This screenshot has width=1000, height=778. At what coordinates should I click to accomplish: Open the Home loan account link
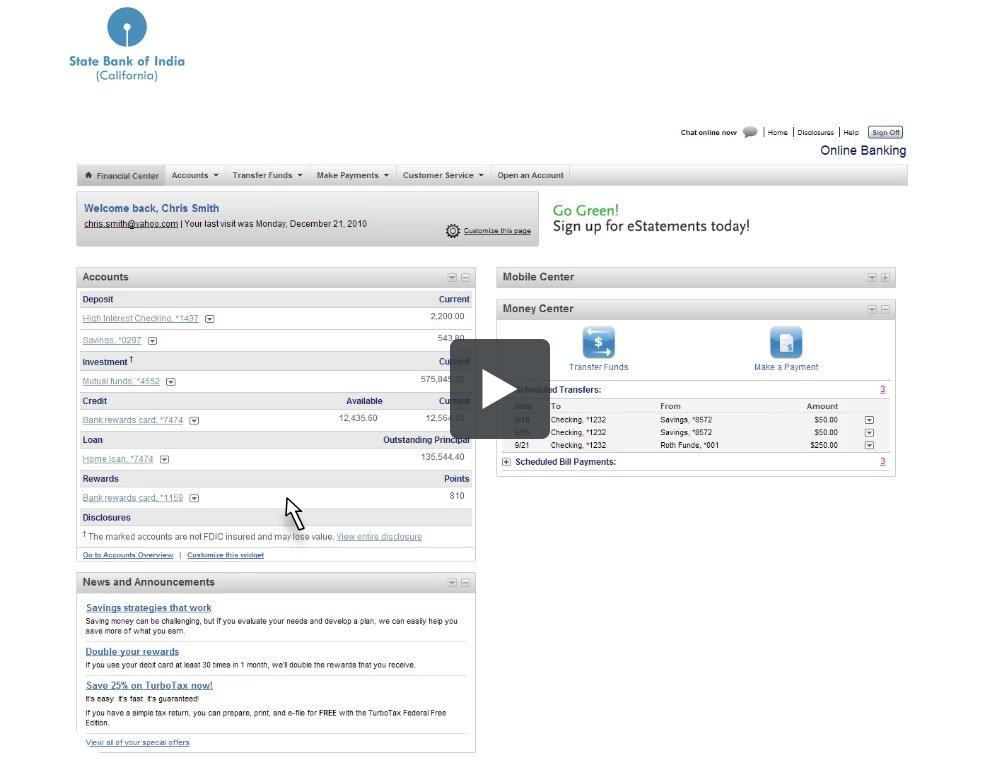[x=118, y=459]
